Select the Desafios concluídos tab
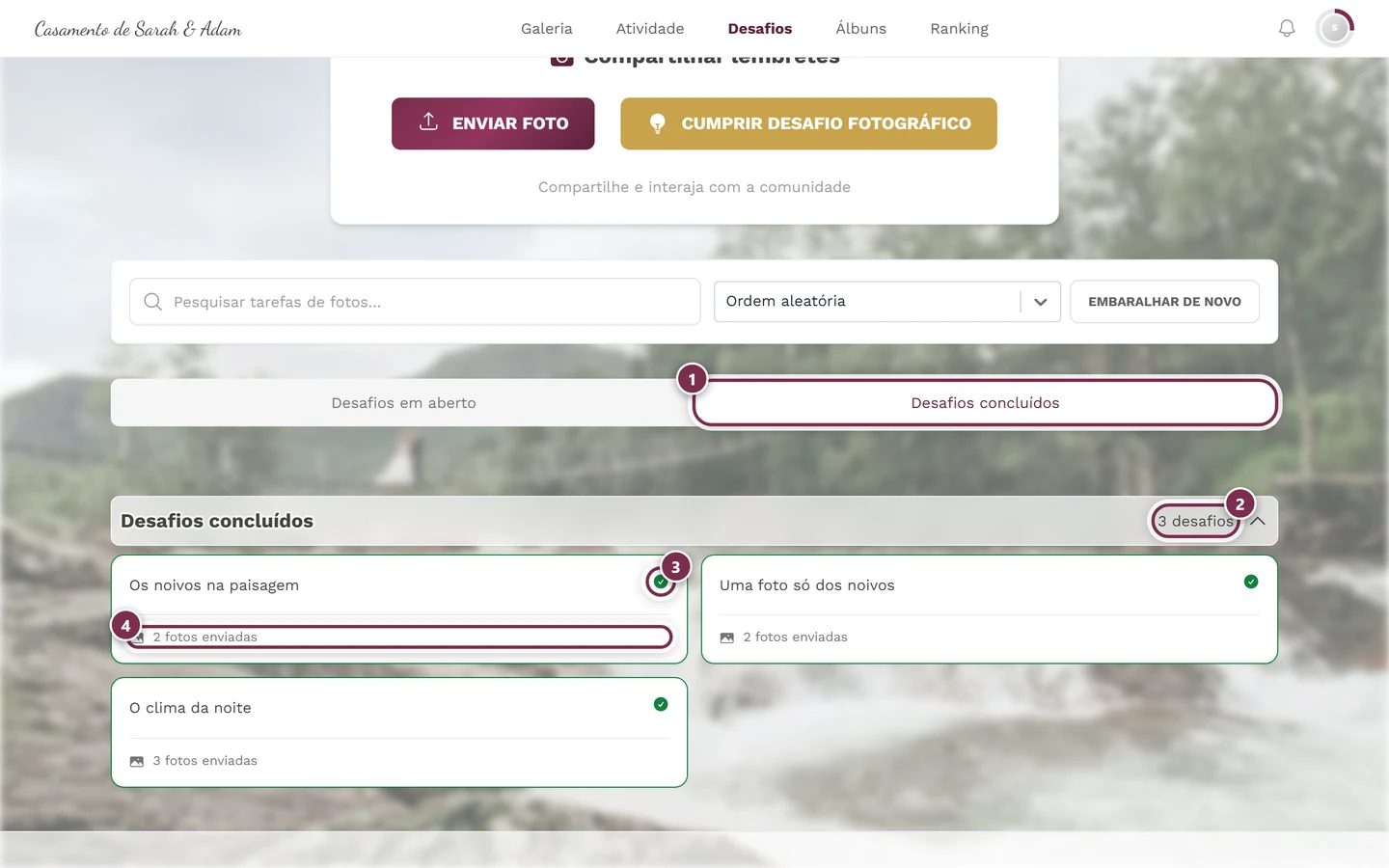Image resolution: width=1389 pixels, height=868 pixels. pos(985,403)
